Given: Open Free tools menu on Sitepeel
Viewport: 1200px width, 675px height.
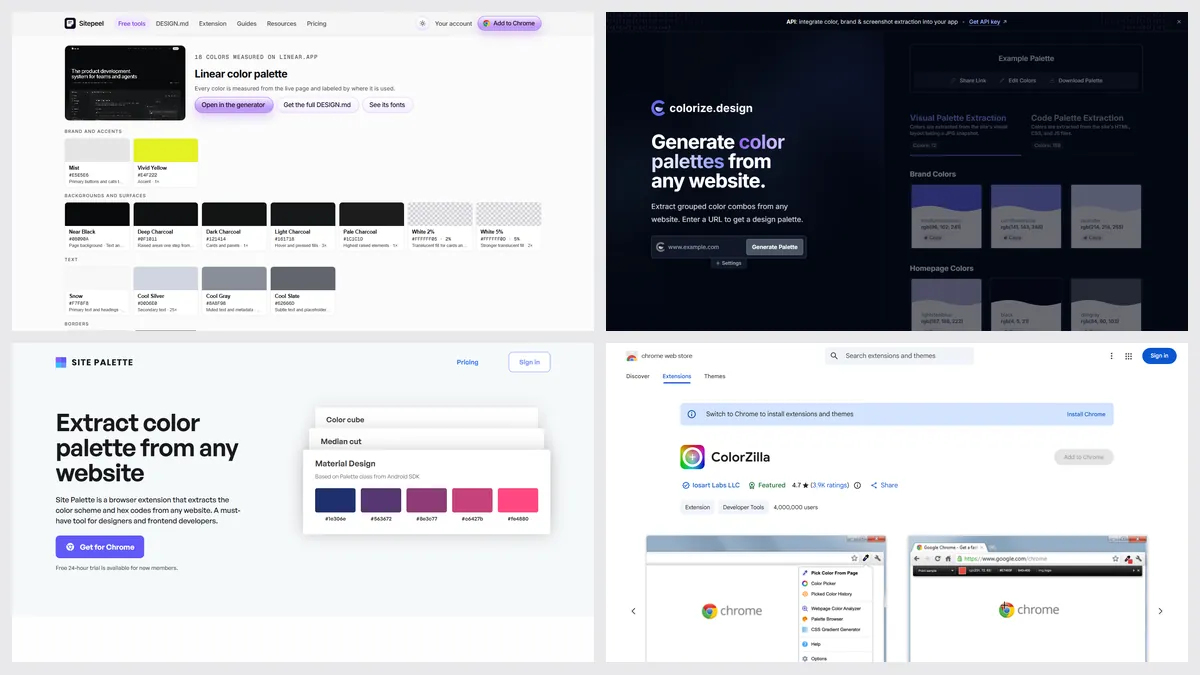Looking at the screenshot, I should (x=131, y=23).
